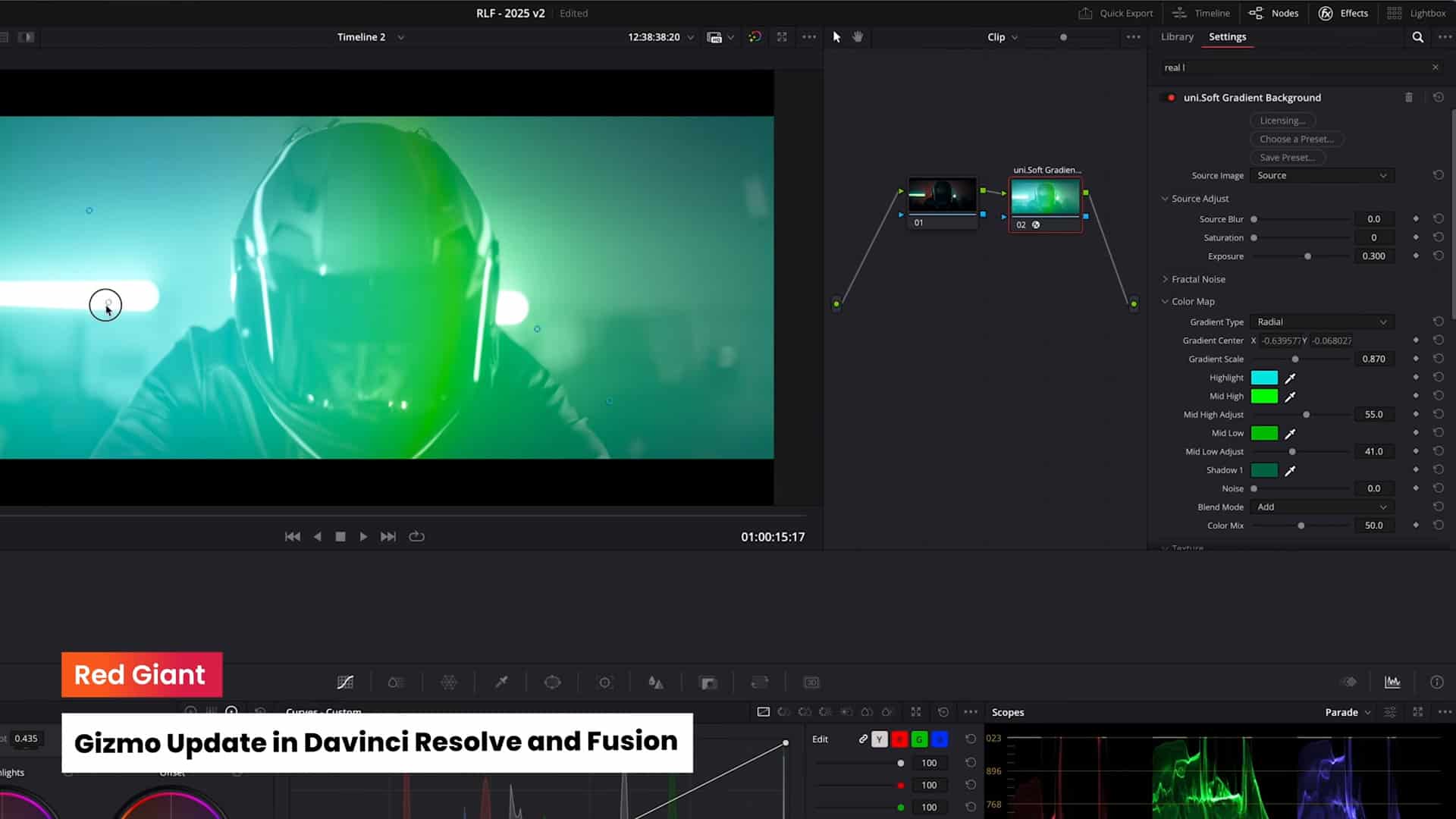Open the Lightbox view

1417,13
